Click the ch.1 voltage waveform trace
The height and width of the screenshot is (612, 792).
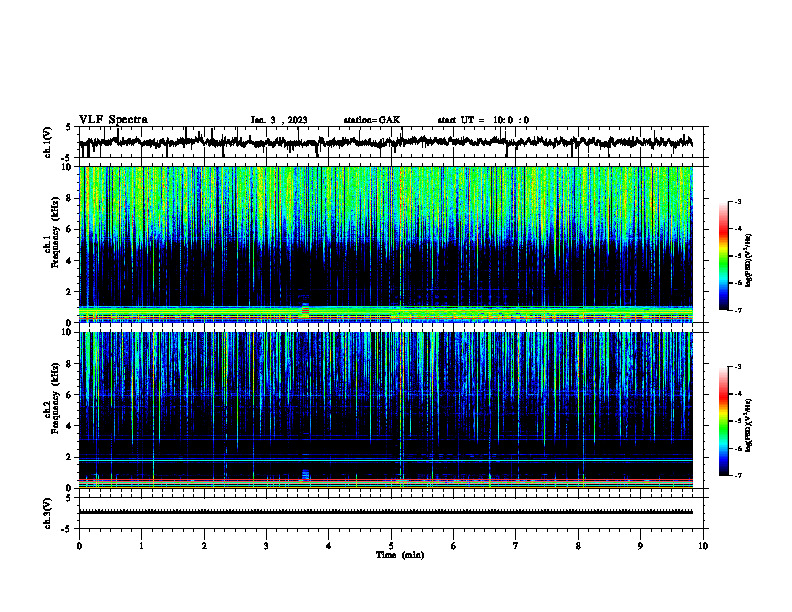coord(386,142)
